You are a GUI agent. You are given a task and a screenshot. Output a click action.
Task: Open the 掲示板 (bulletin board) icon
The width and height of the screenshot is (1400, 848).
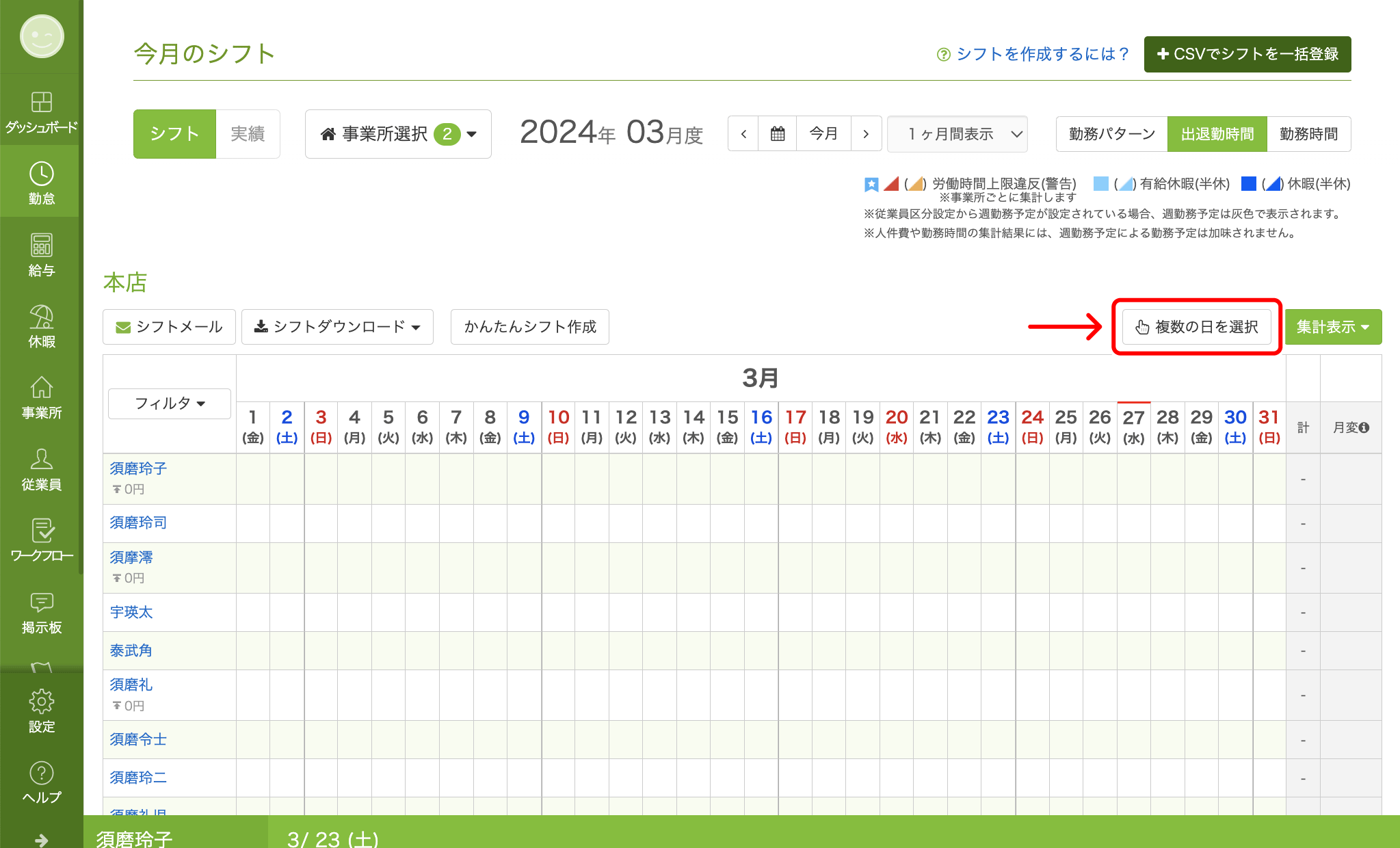tap(42, 611)
